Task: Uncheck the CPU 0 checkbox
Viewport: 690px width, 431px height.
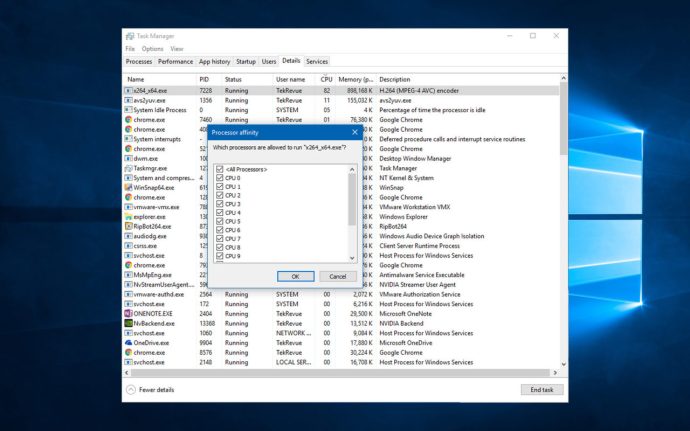Action: point(220,178)
